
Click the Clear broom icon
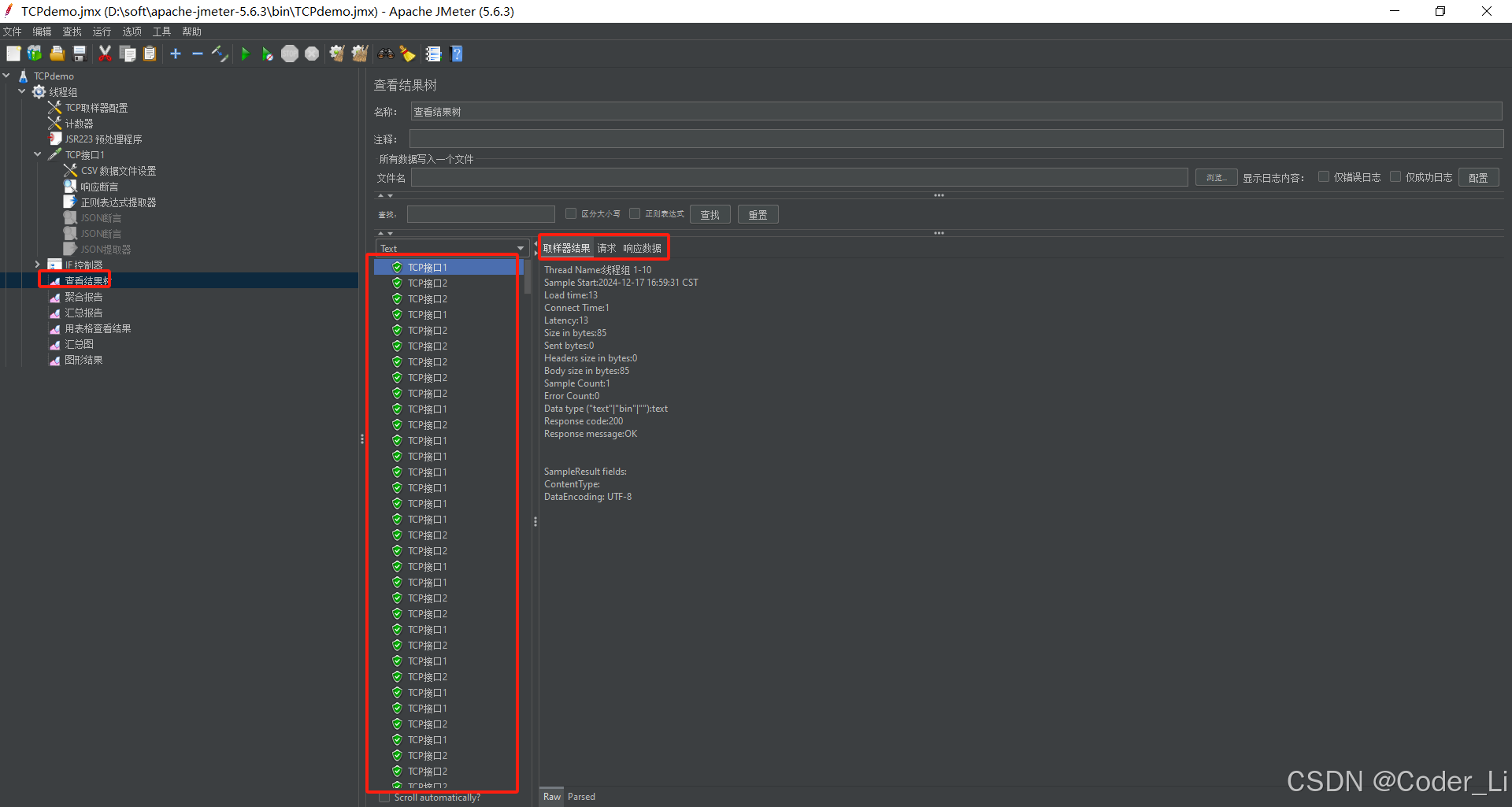tap(337, 54)
